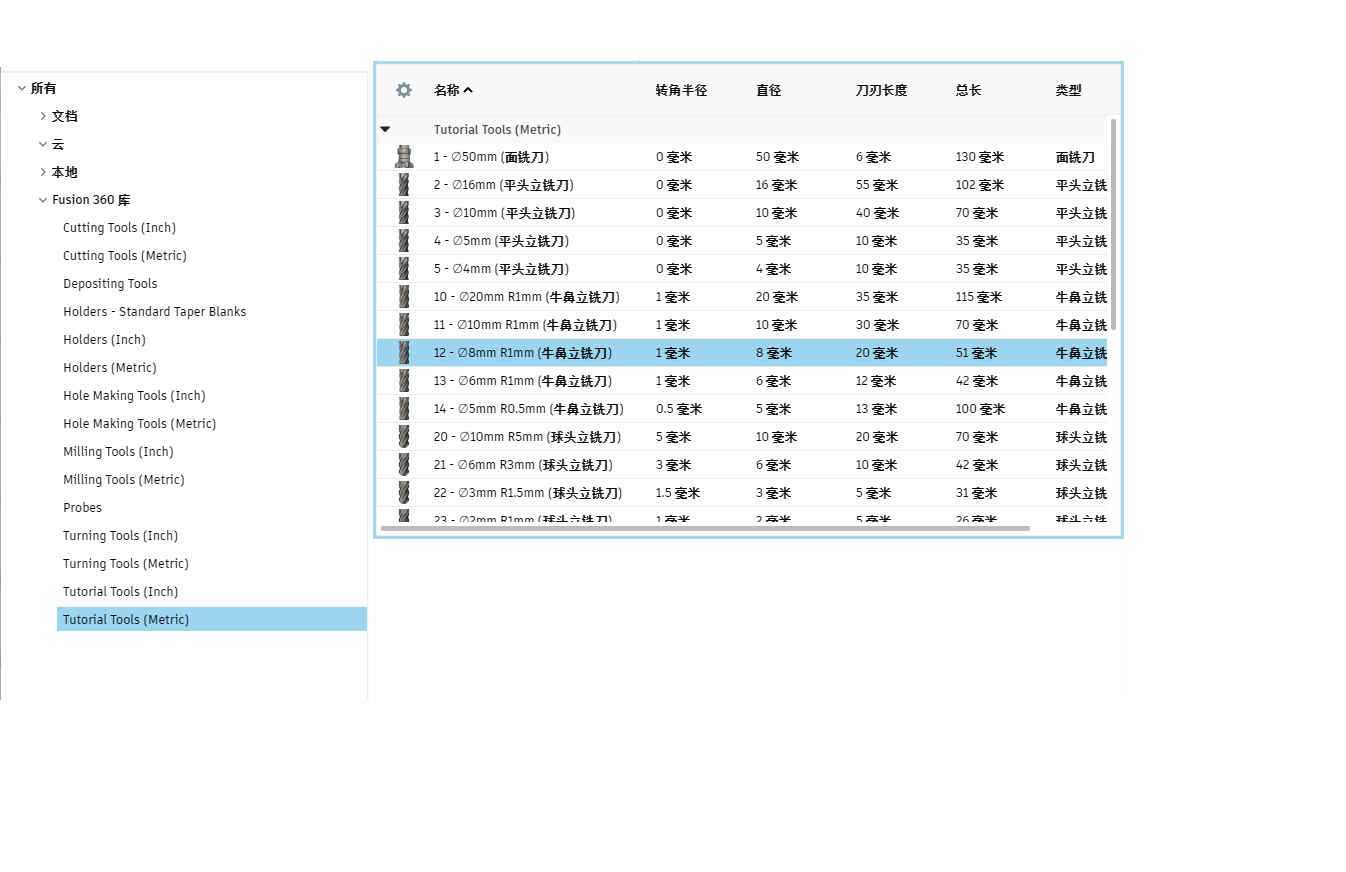This screenshot has width=1346, height=872.
Task: Select the Depositing Tools library
Action: (110, 284)
